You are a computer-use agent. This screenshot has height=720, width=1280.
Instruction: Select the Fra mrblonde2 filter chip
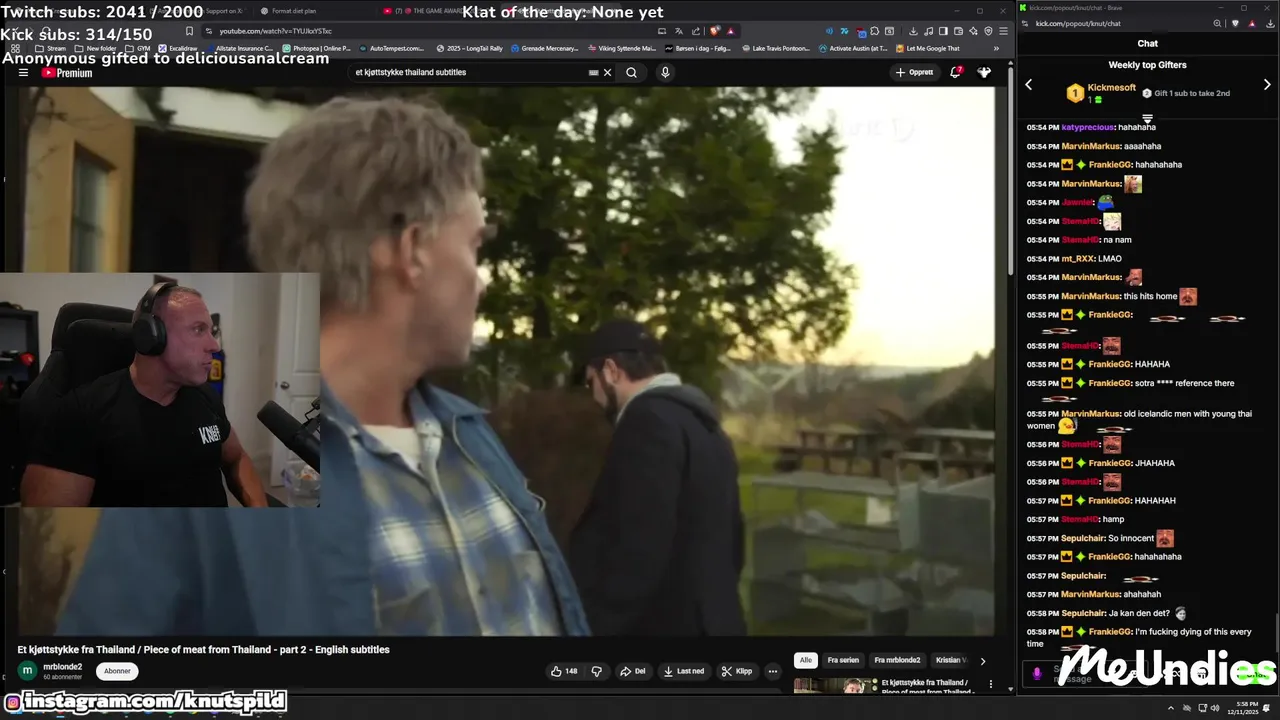pyautogui.click(x=897, y=660)
